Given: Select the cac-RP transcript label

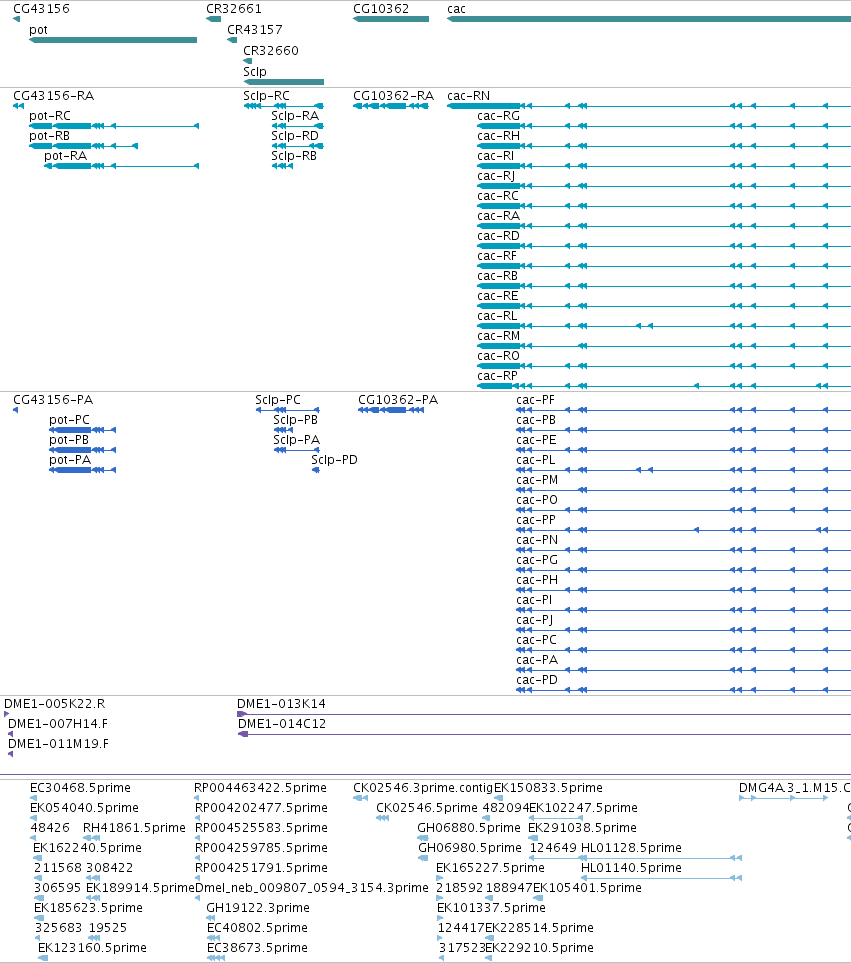Looking at the screenshot, I should (x=497, y=376).
